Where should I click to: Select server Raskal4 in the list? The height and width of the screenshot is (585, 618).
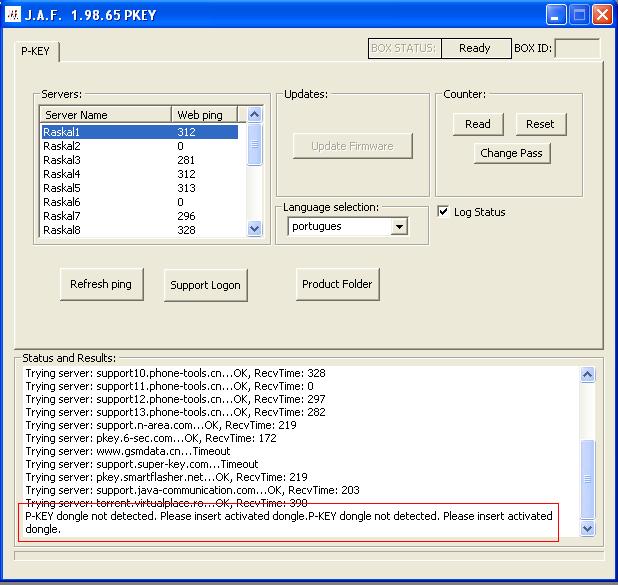tap(140, 174)
